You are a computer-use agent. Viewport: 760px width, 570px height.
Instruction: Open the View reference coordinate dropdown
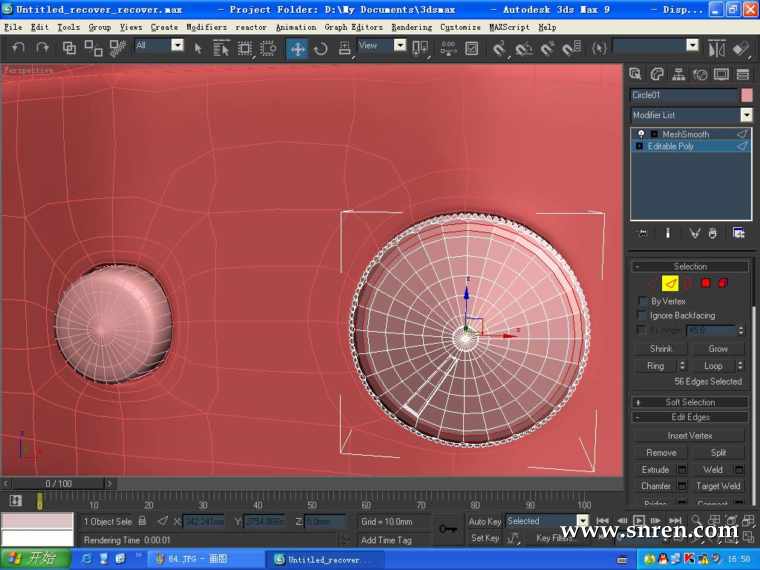pyautogui.click(x=400, y=46)
